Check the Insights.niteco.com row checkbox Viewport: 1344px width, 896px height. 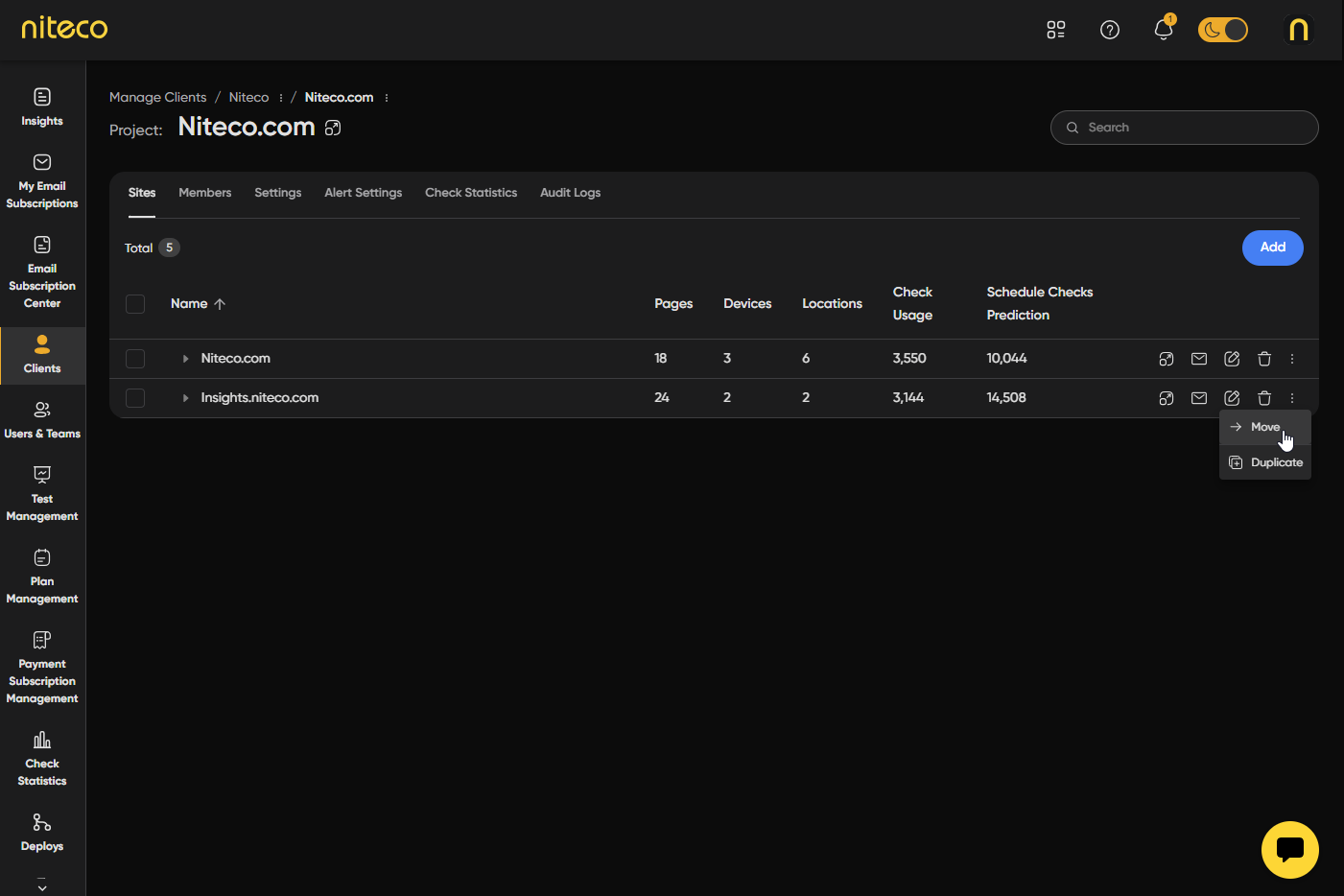coord(135,398)
